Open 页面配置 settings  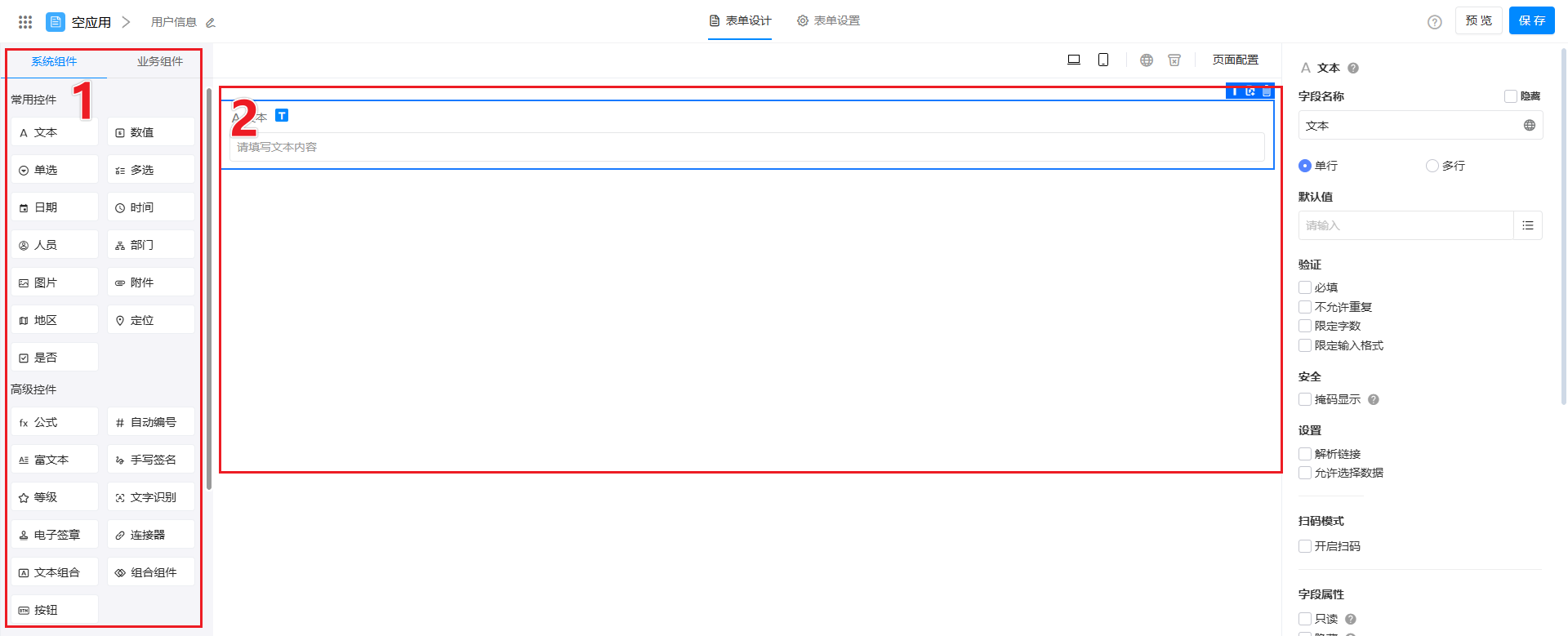pyautogui.click(x=1235, y=60)
